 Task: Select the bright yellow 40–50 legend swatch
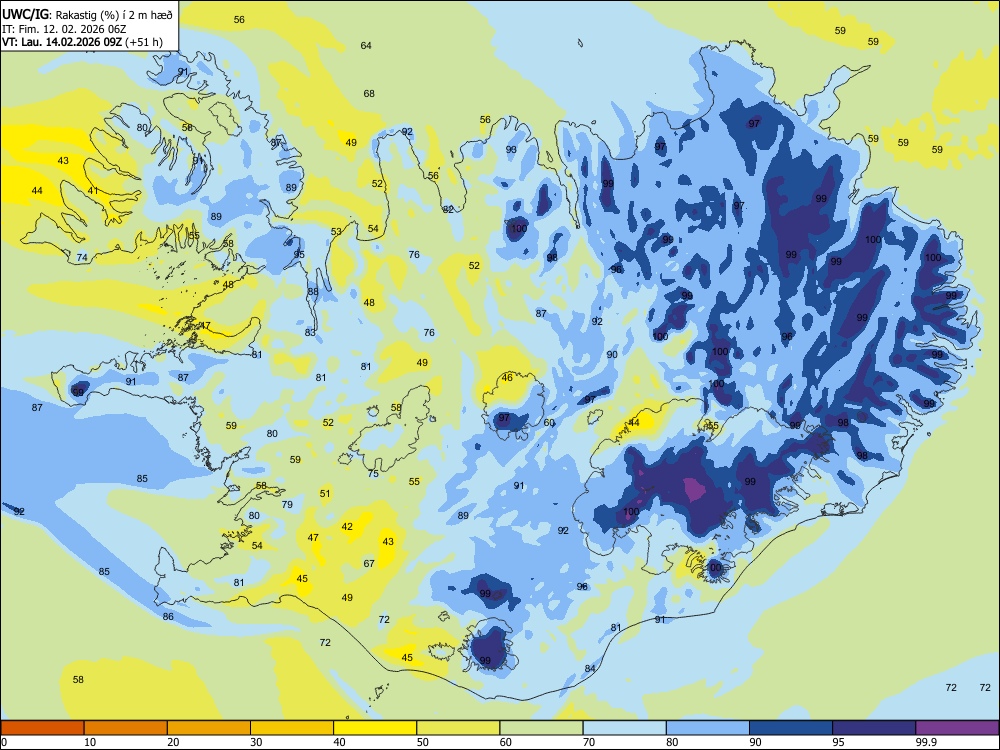375,728
